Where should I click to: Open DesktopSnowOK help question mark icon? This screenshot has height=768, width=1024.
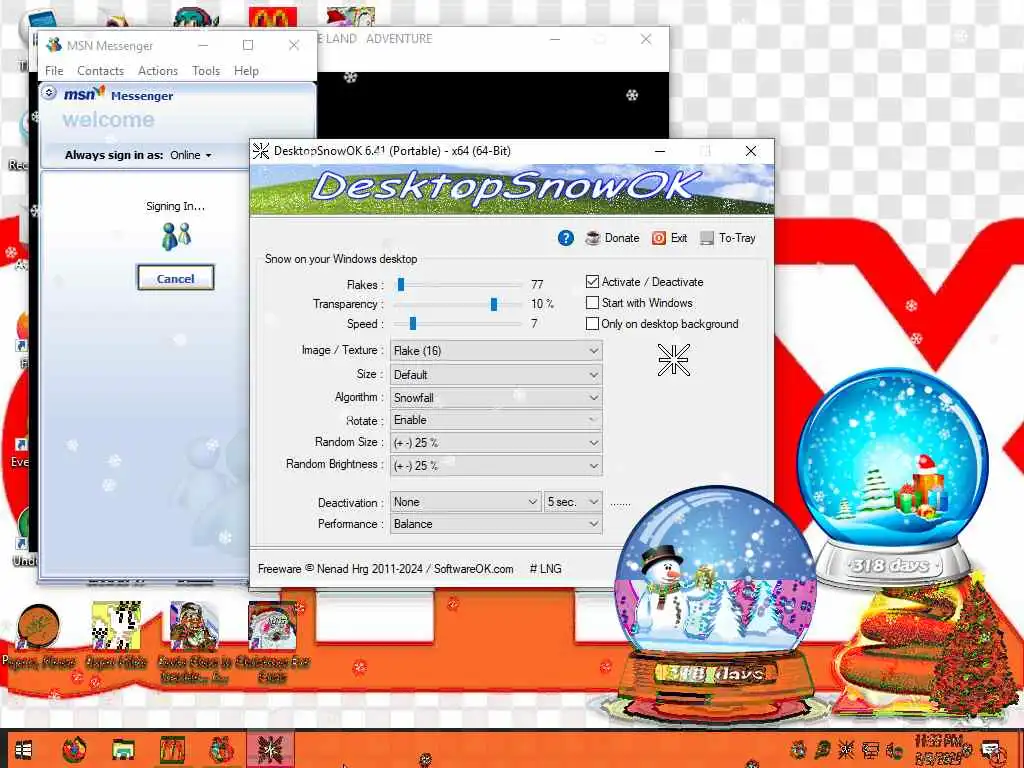pyautogui.click(x=566, y=238)
